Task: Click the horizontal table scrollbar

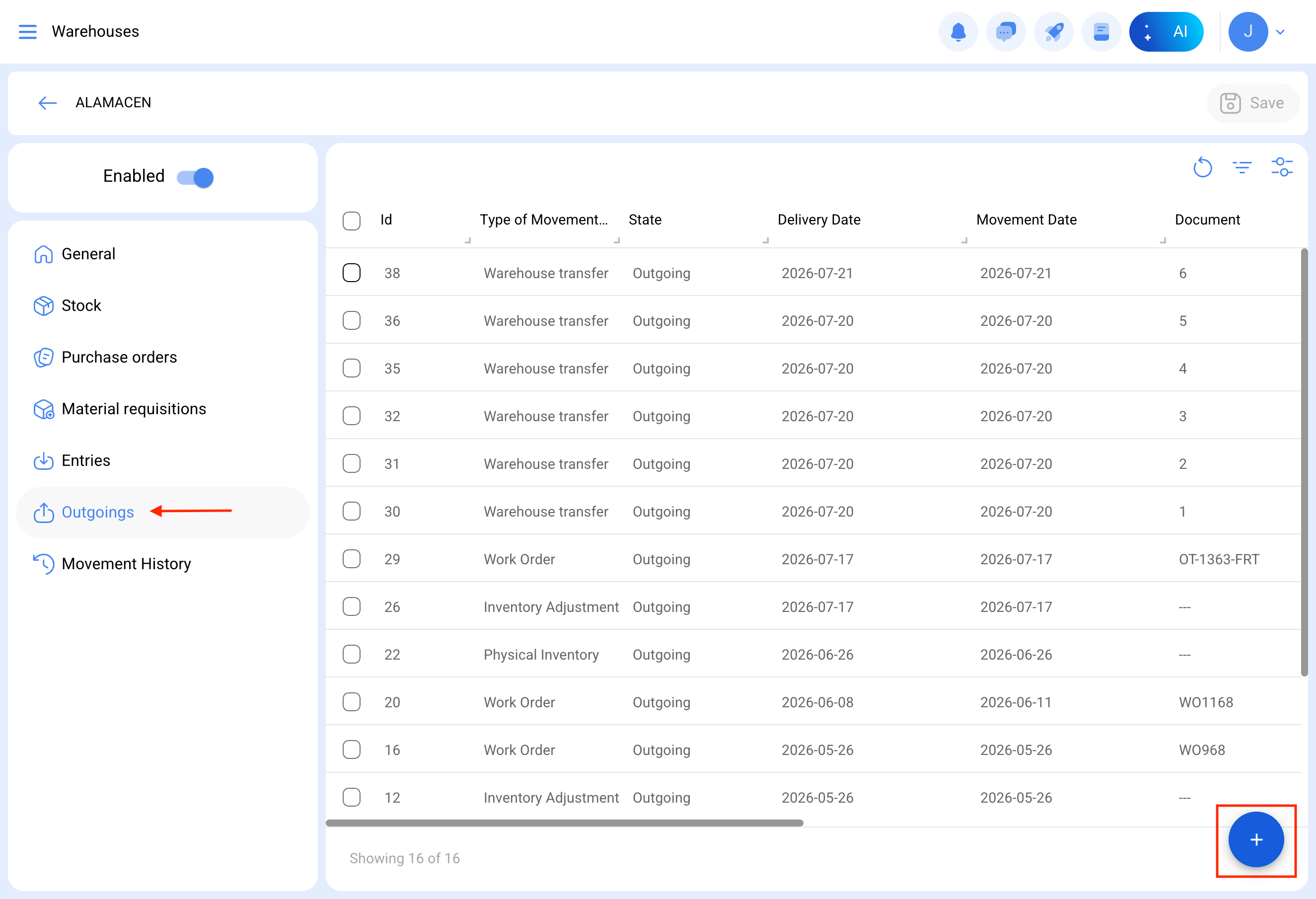Action: tap(565, 823)
